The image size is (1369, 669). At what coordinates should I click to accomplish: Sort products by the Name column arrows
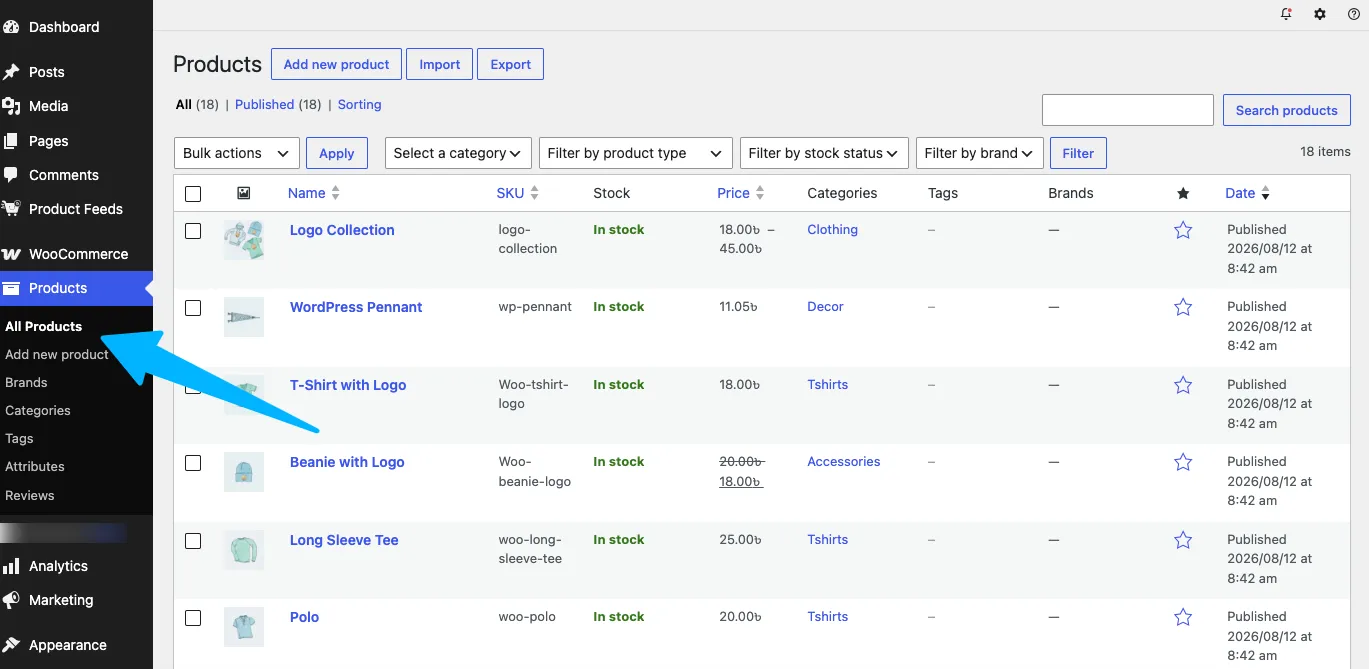336,193
